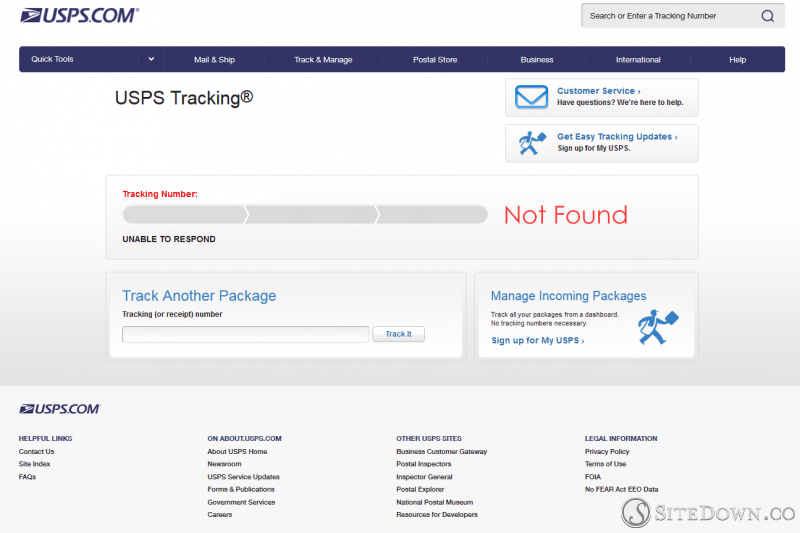Click the Customer Service envelope icon
The image size is (800, 533).
coord(532,97)
